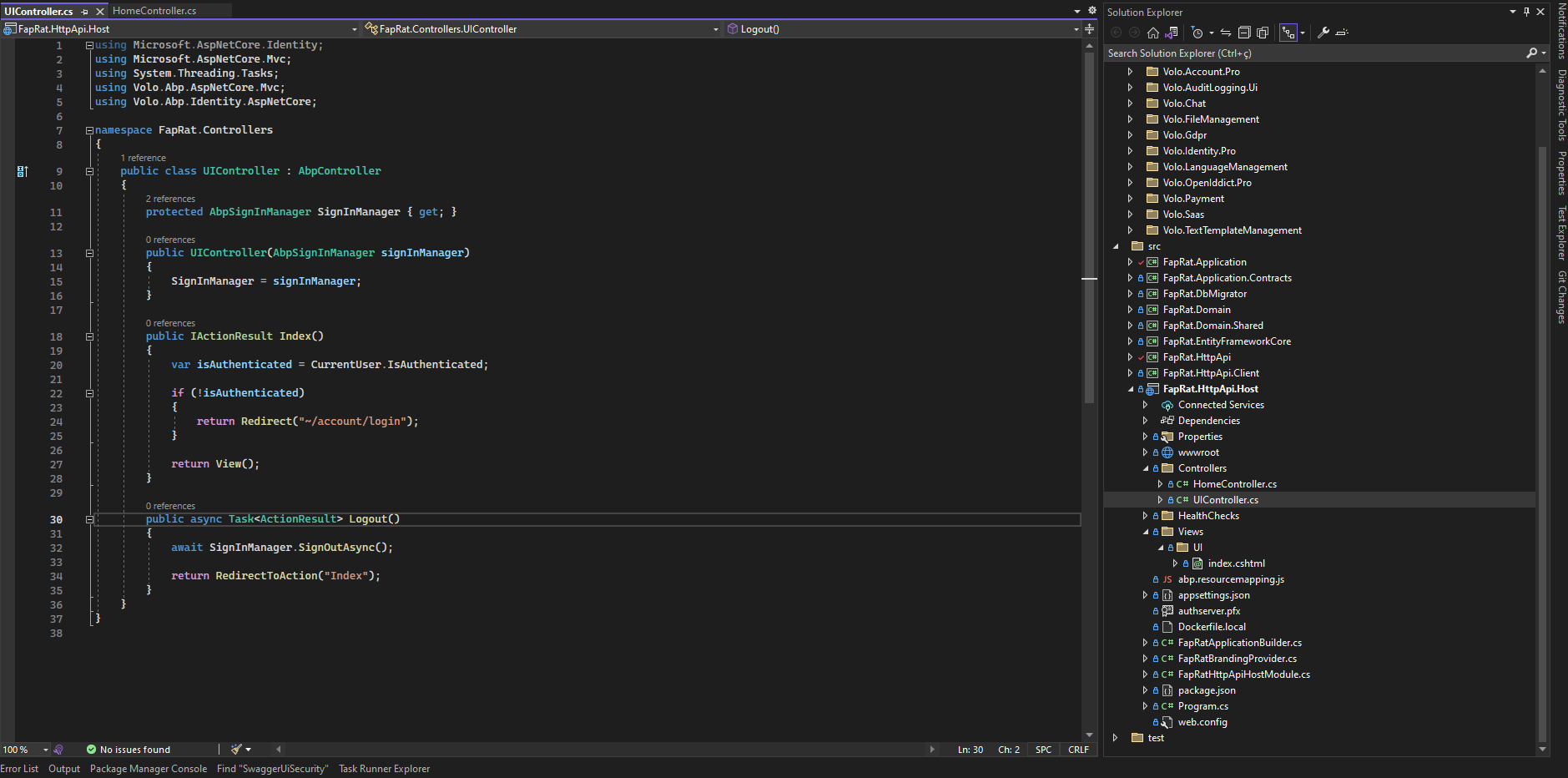Image resolution: width=1568 pixels, height=778 pixels.
Task: Open the 100 % zoom dropdown
Action: click(46, 750)
